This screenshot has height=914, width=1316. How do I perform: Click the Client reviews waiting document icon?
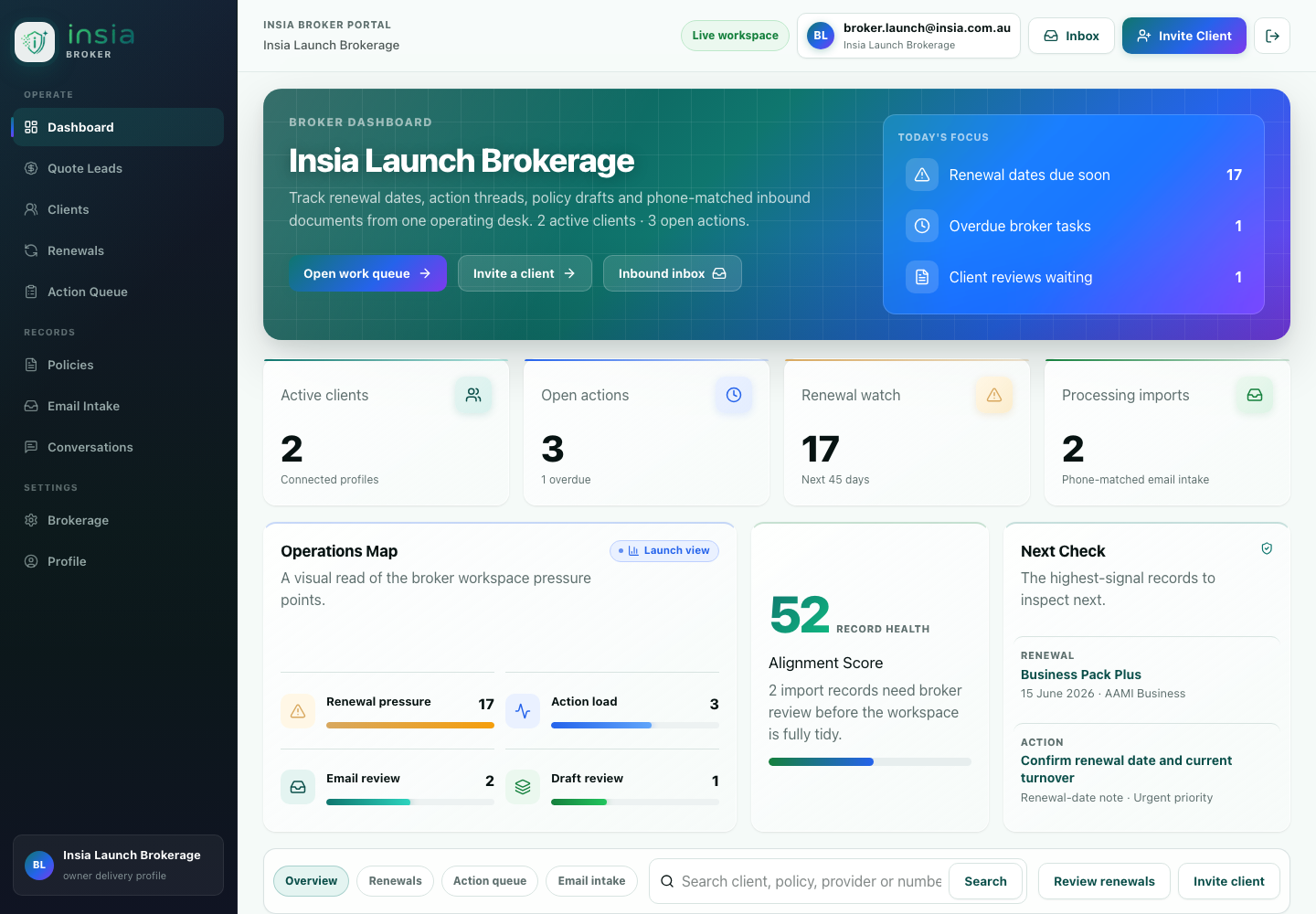(x=922, y=277)
